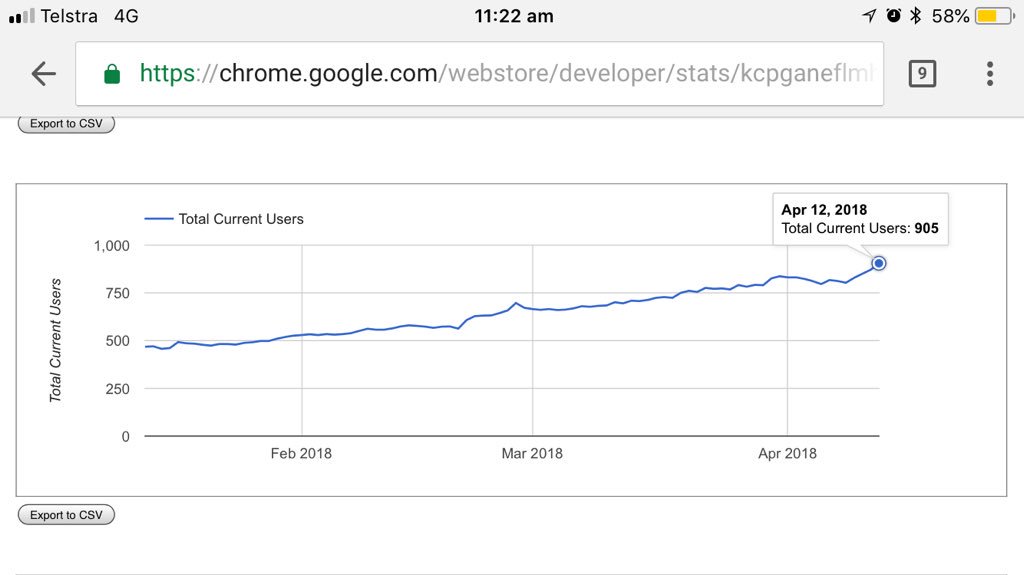
Task: Open the Chrome three-dot menu
Action: [990, 74]
